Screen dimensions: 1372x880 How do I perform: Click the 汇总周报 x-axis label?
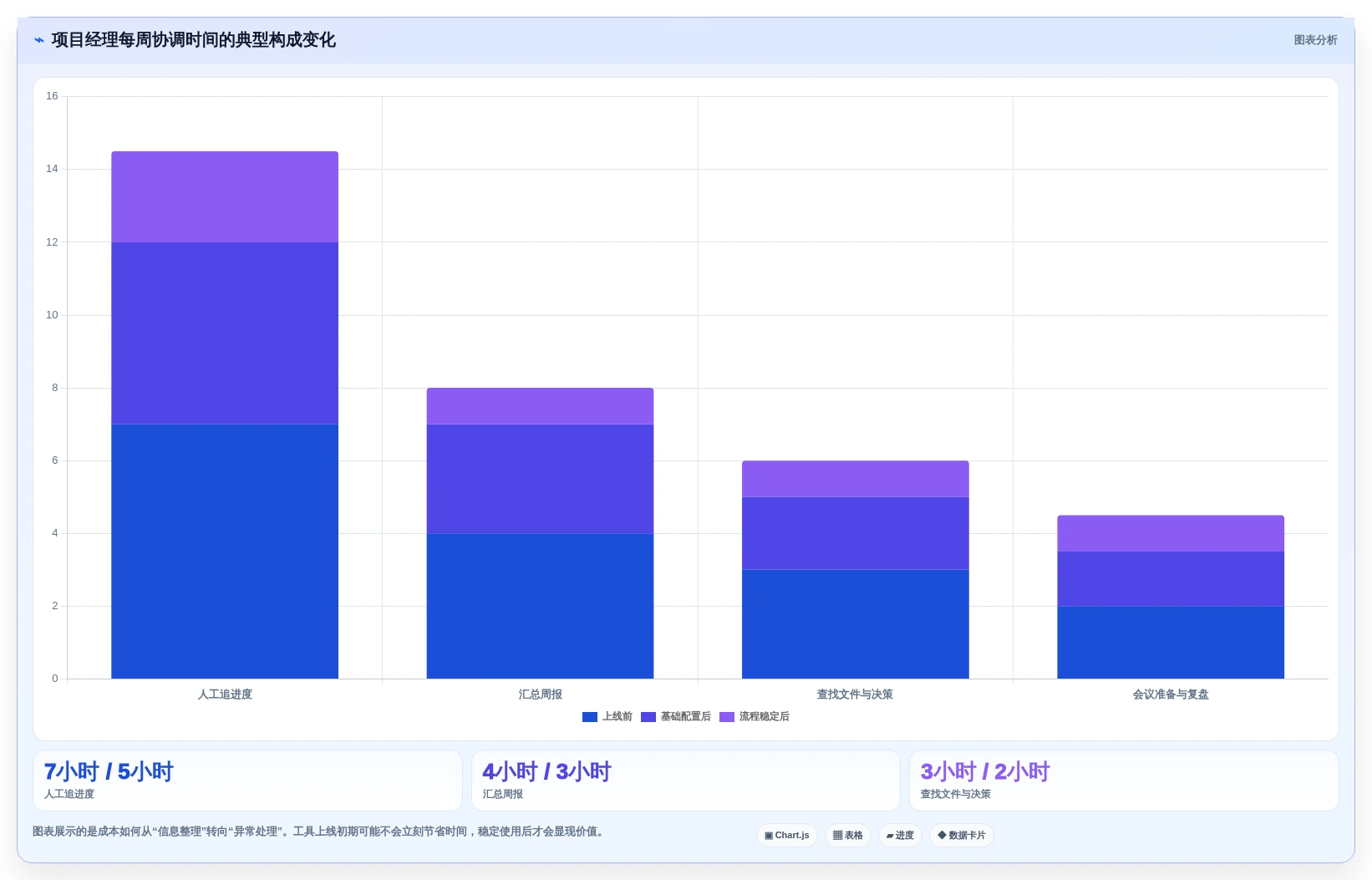click(x=540, y=694)
